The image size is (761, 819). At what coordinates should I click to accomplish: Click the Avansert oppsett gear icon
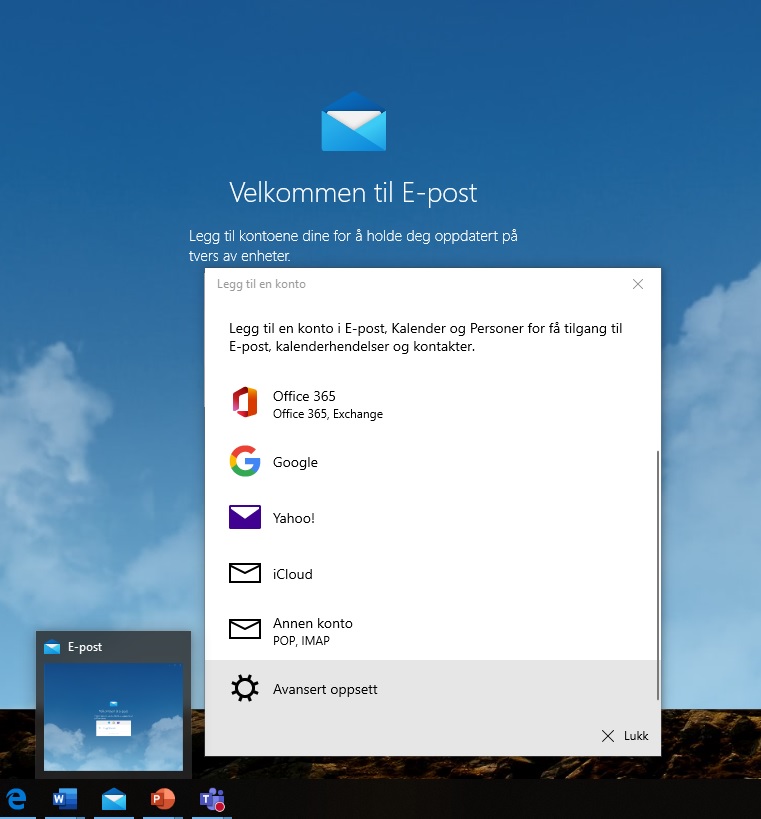click(x=245, y=688)
